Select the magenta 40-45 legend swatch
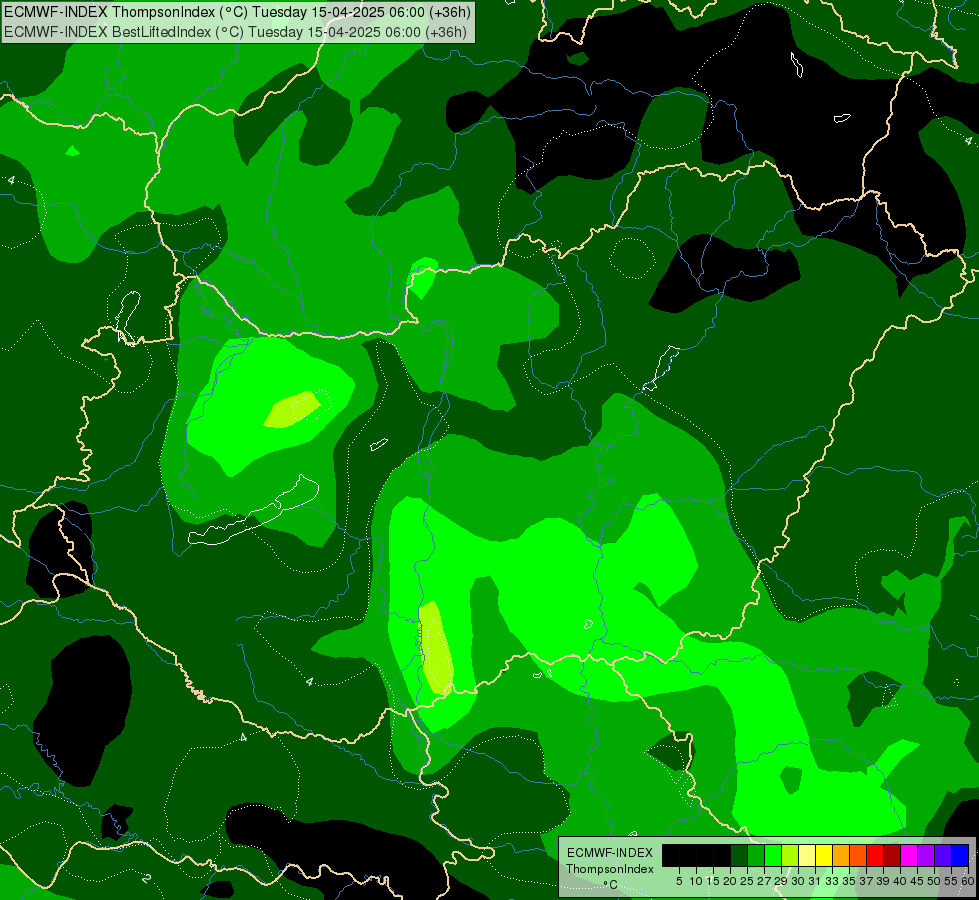Screen dimensions: 979x900 coord(909,855)
